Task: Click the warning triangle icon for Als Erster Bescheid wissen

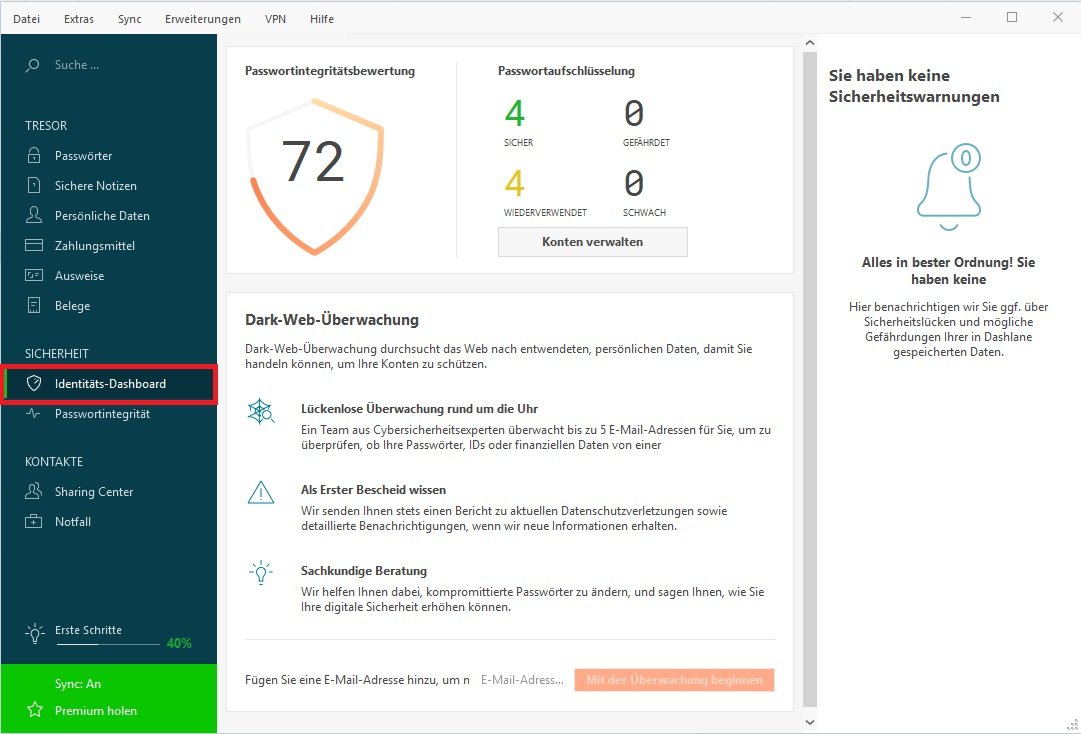Action: point(261,493)
